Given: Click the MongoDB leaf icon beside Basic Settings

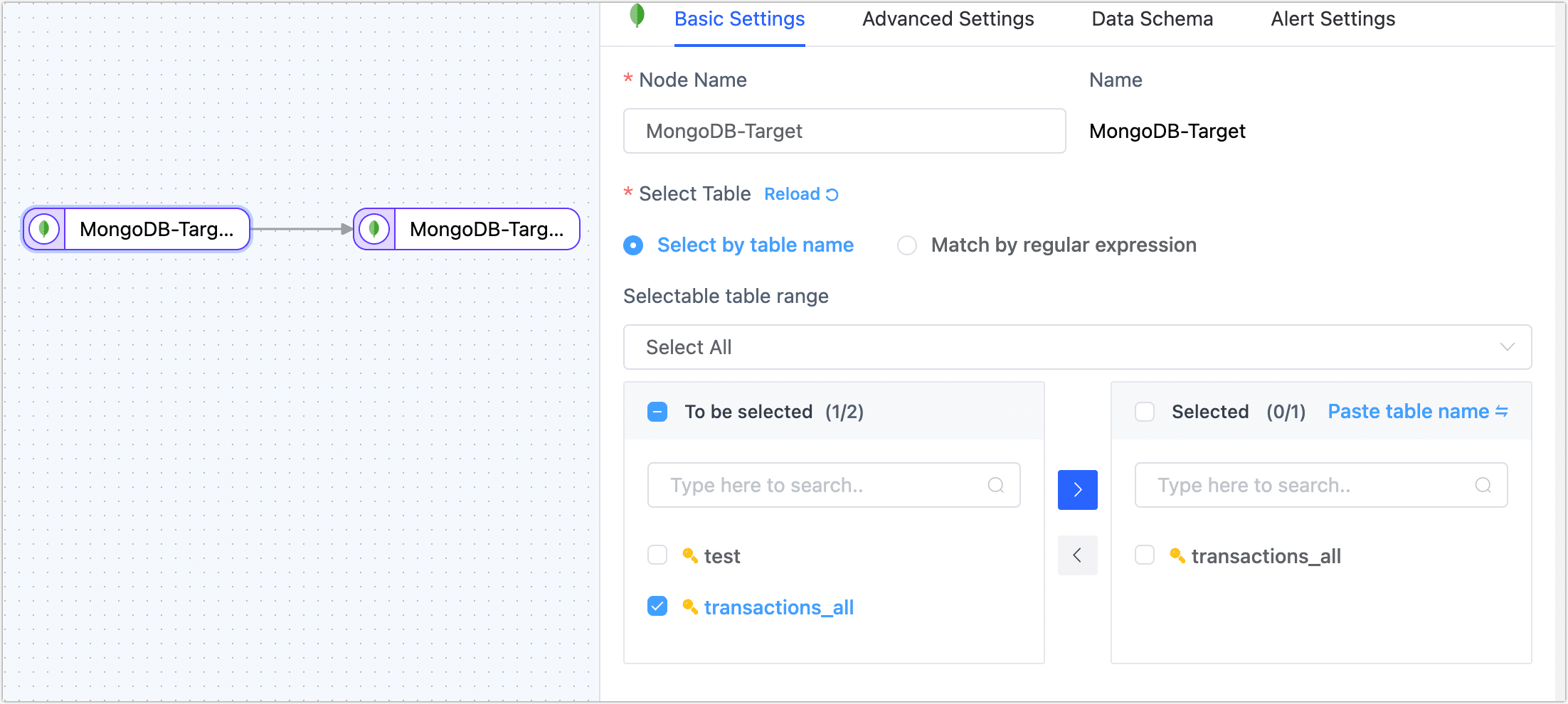Looking at the screenshot, I should coord(637,16).
